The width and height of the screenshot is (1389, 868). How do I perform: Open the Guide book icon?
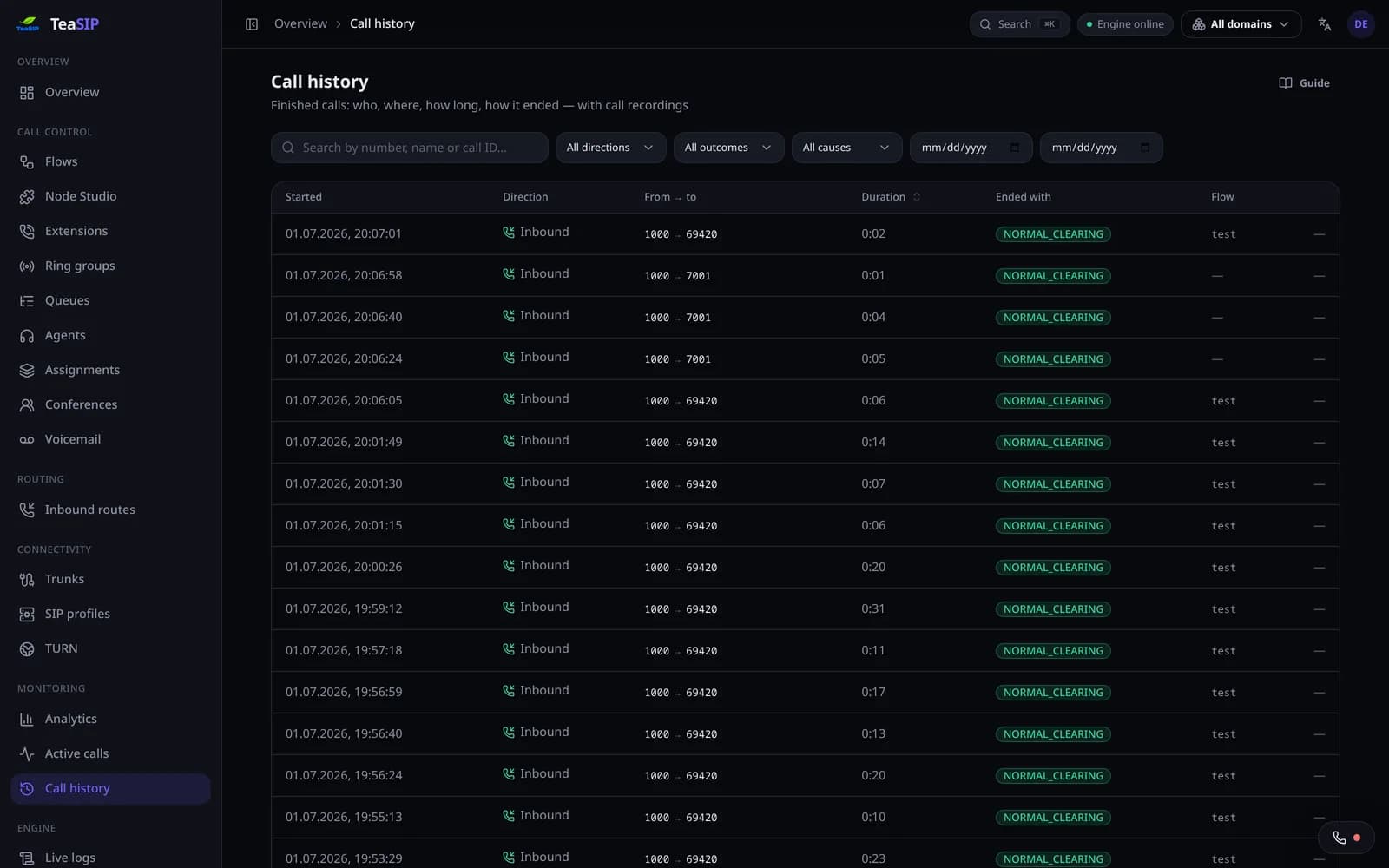[x=1286, y=83]
